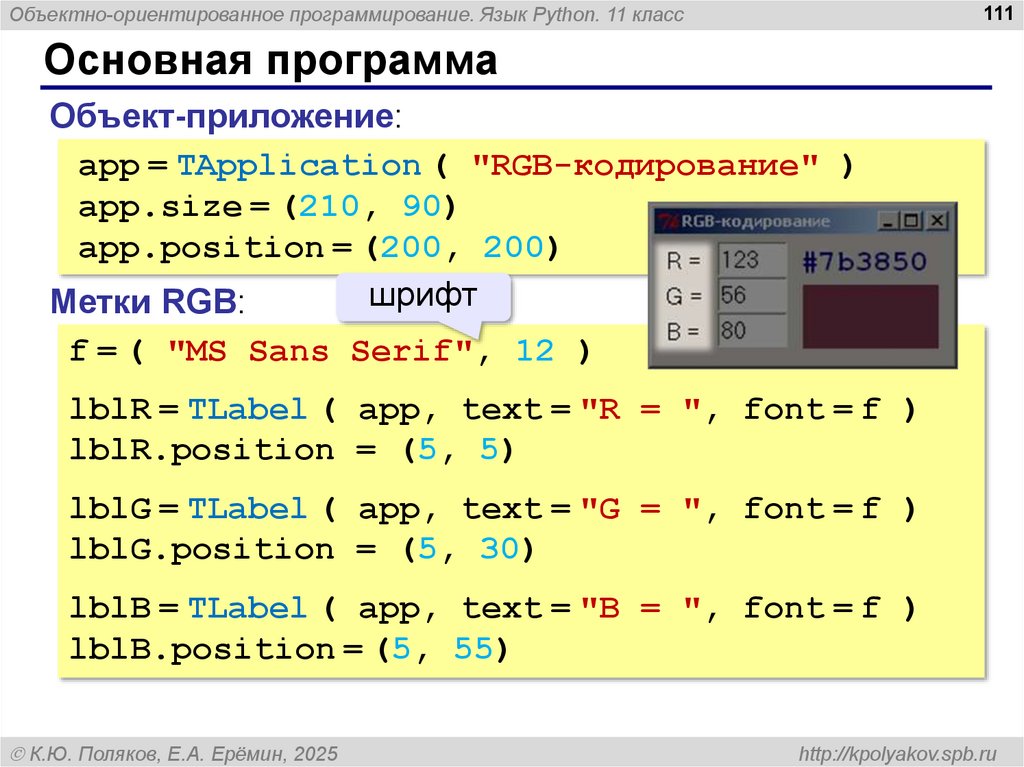Click the font size value 12 in code
This screenshot has height=767, width=1024.
[x=535, y=351]
